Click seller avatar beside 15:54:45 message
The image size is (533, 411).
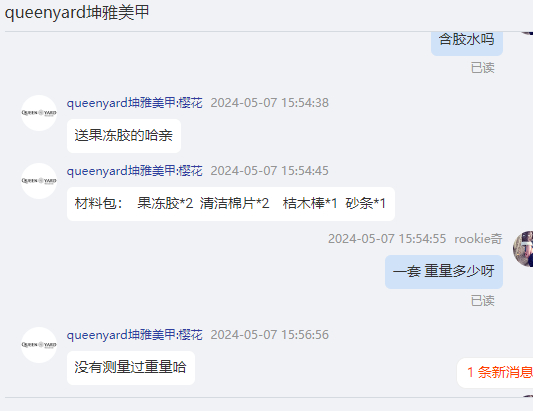[x=39, y=181]
